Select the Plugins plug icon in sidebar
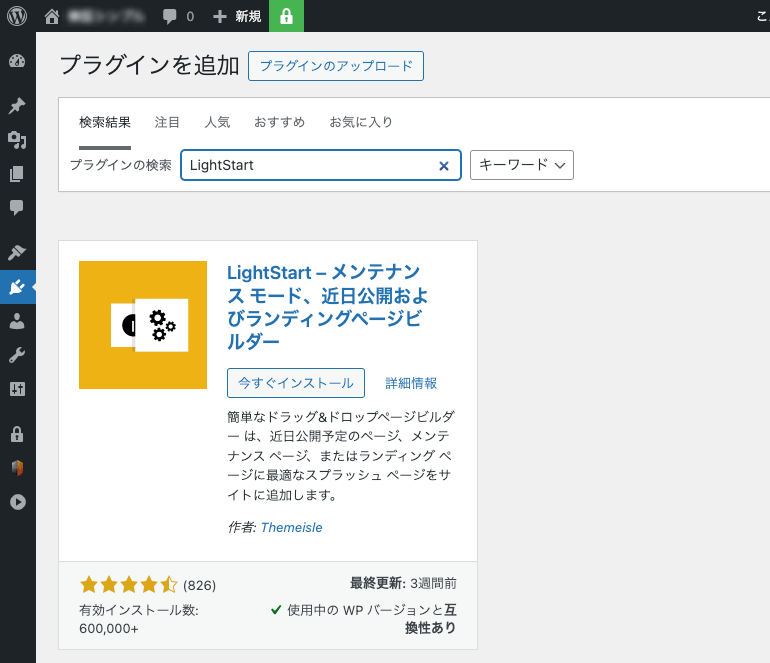Viewport: 770px width, 663px height. [x=17, y=287]
